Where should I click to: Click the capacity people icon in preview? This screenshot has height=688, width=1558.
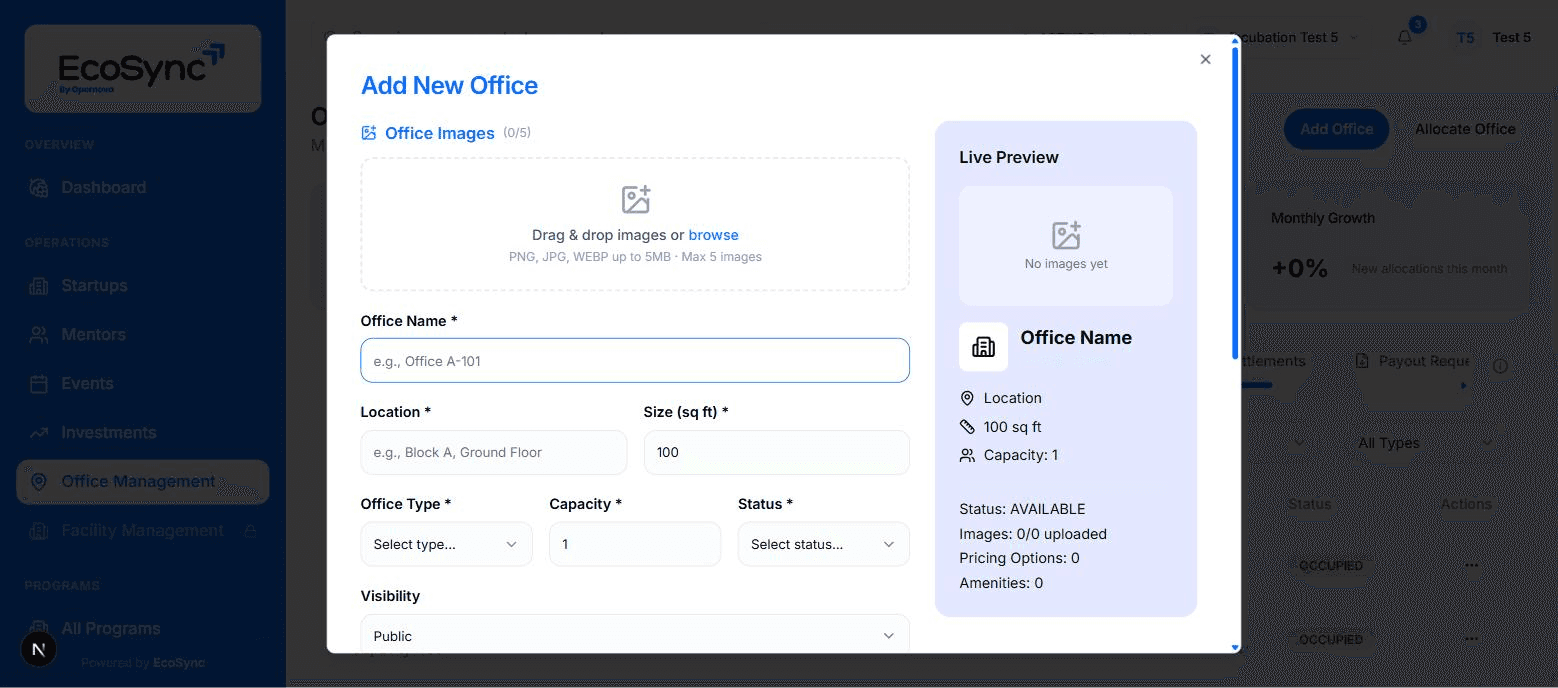click(x=967, y=455)
